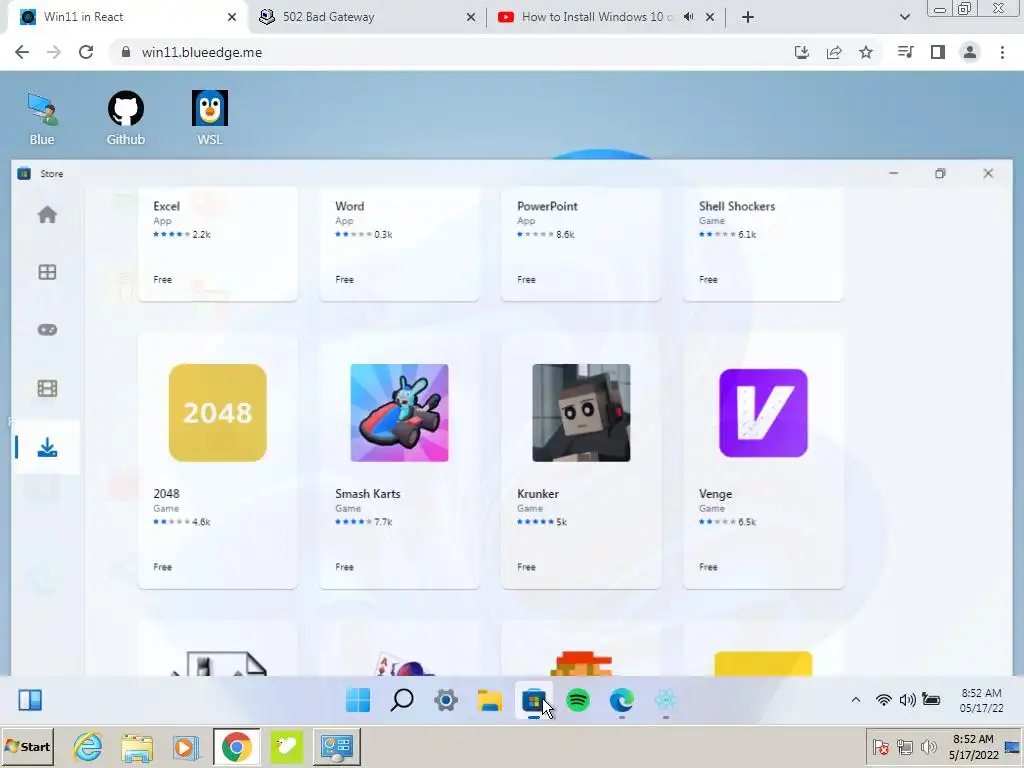Open Windows Explorer folder in host taskbar

[136, 746]
